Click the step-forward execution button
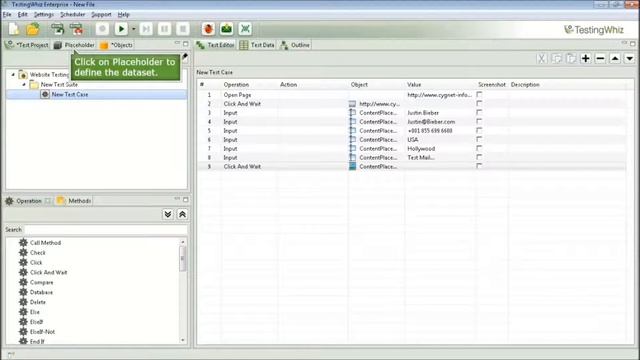Viewport: 640px width, 360px height. (x=146, y=29)
